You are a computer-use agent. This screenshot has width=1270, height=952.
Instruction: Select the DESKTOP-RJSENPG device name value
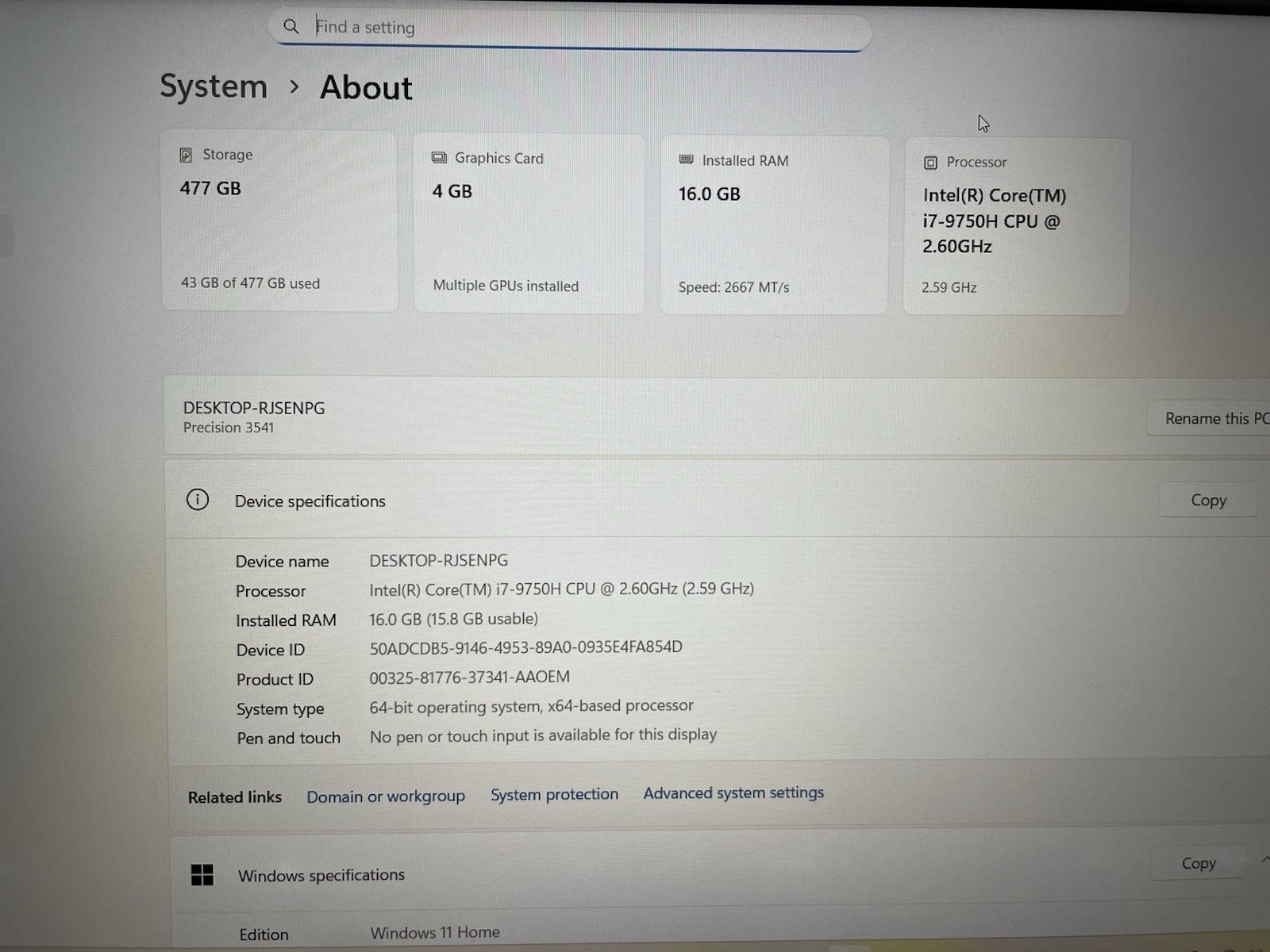pyautogui.click(x=438, y=560)
